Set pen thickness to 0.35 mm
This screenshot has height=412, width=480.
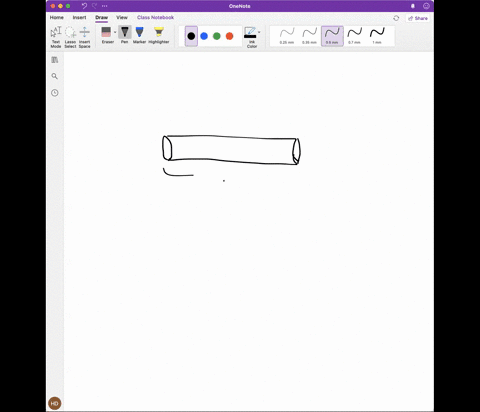coord(310,36)
